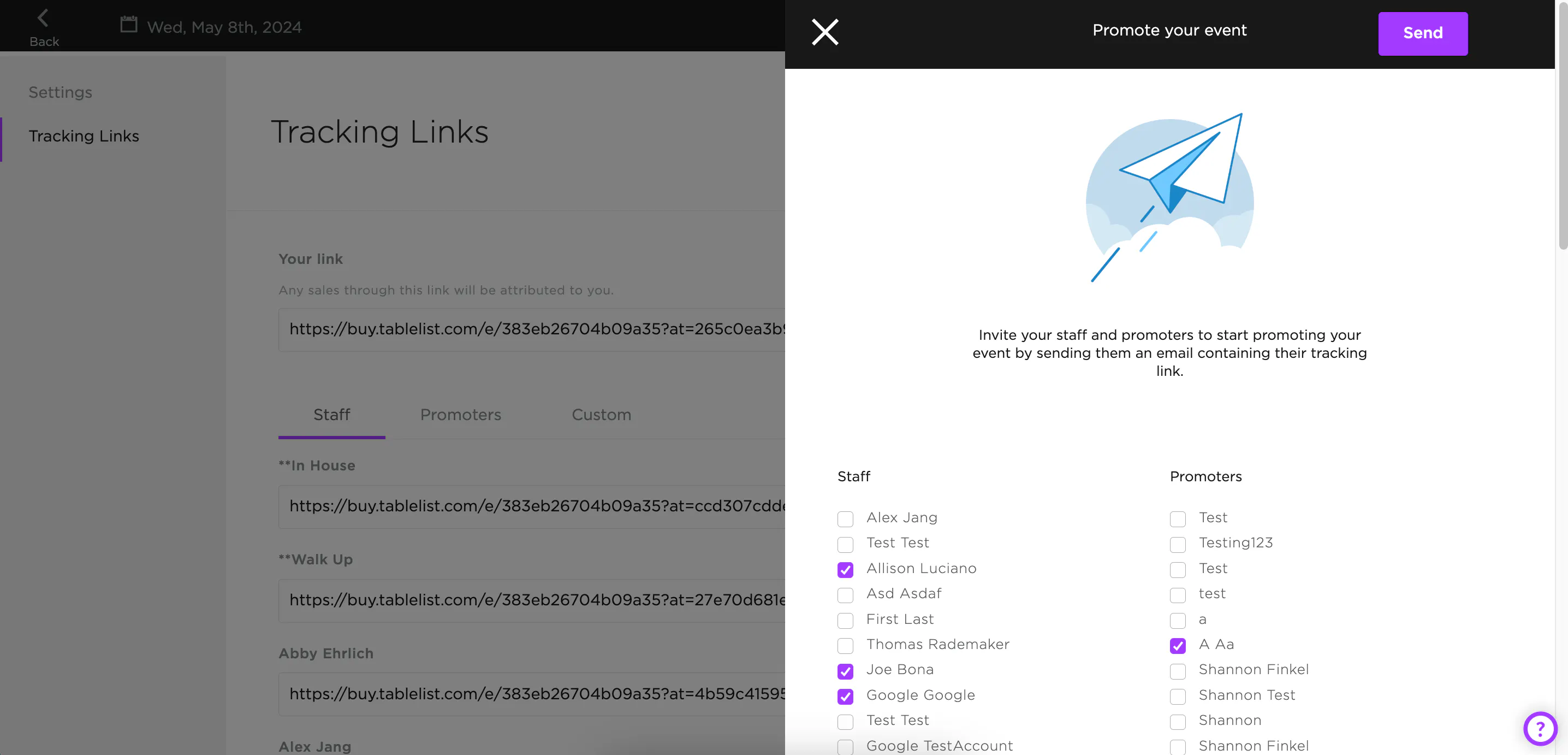Click the help question mark icon
The image size is (1568, 755).
[x=1540, y=728]
